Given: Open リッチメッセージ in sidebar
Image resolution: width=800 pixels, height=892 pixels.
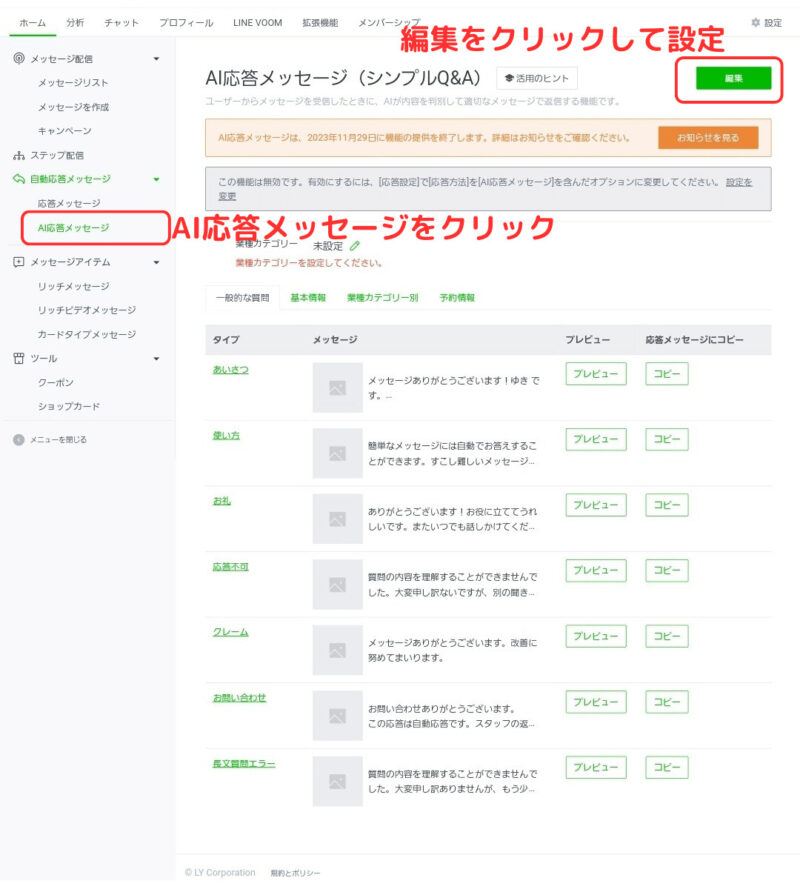Looking at the screenshot, I should pyautogui.click(x=73, y=286).
